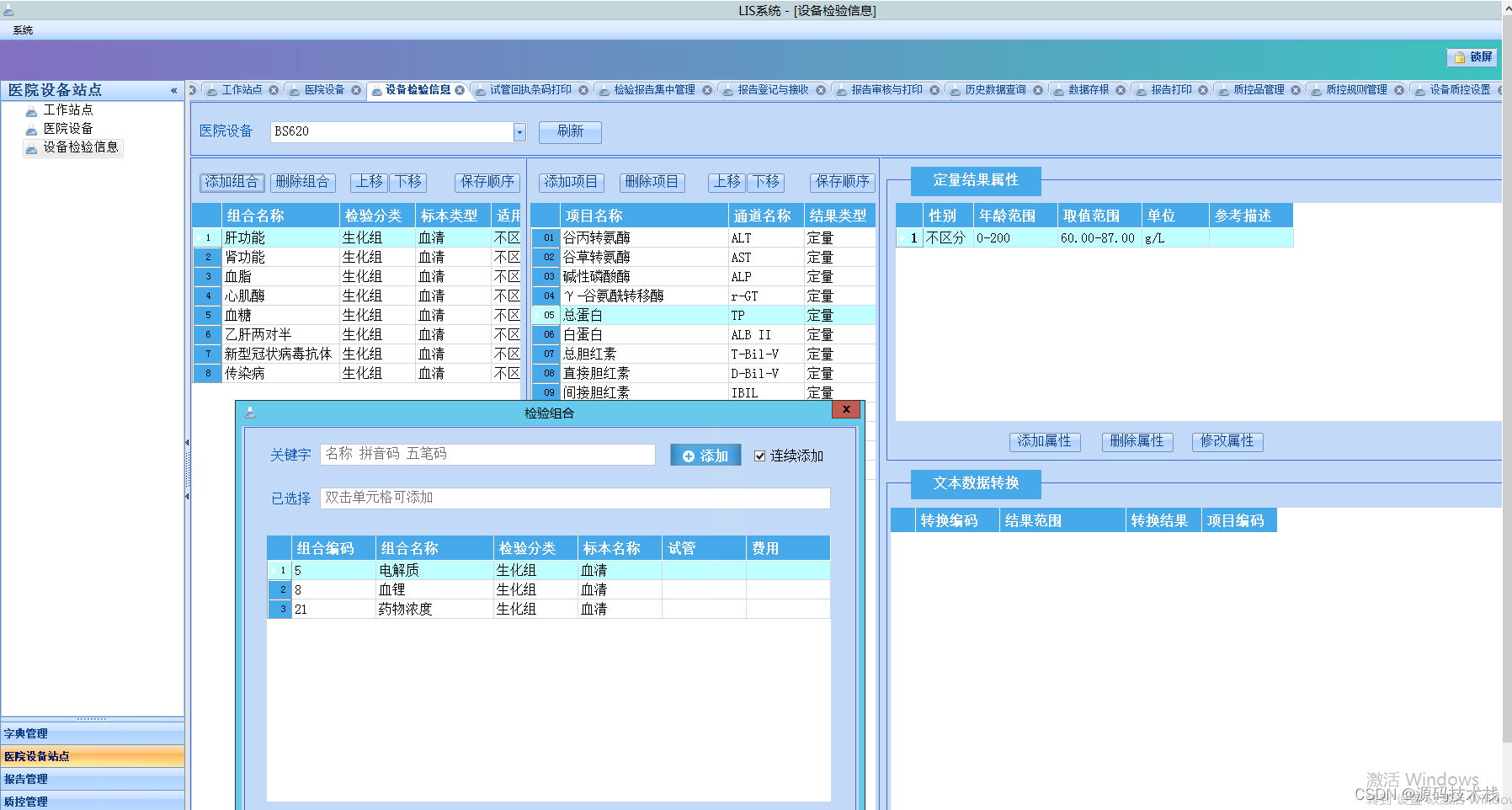Toggle the 连续添加 checkbox
The image size is (1512, 810).
point(760,456)
